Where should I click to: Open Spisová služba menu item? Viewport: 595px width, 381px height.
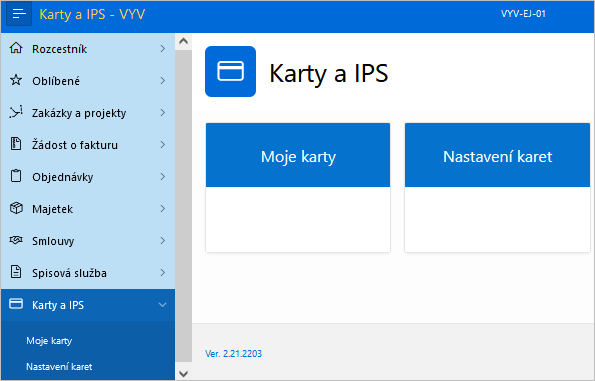88,272
